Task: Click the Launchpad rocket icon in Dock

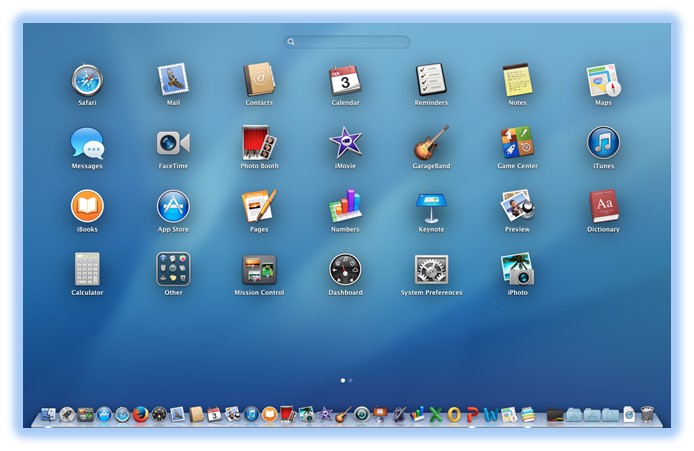Action: (67, 415)
